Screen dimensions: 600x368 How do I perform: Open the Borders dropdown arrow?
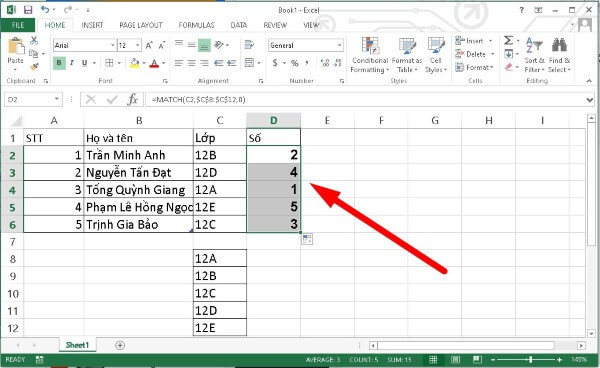coord(119,63)
